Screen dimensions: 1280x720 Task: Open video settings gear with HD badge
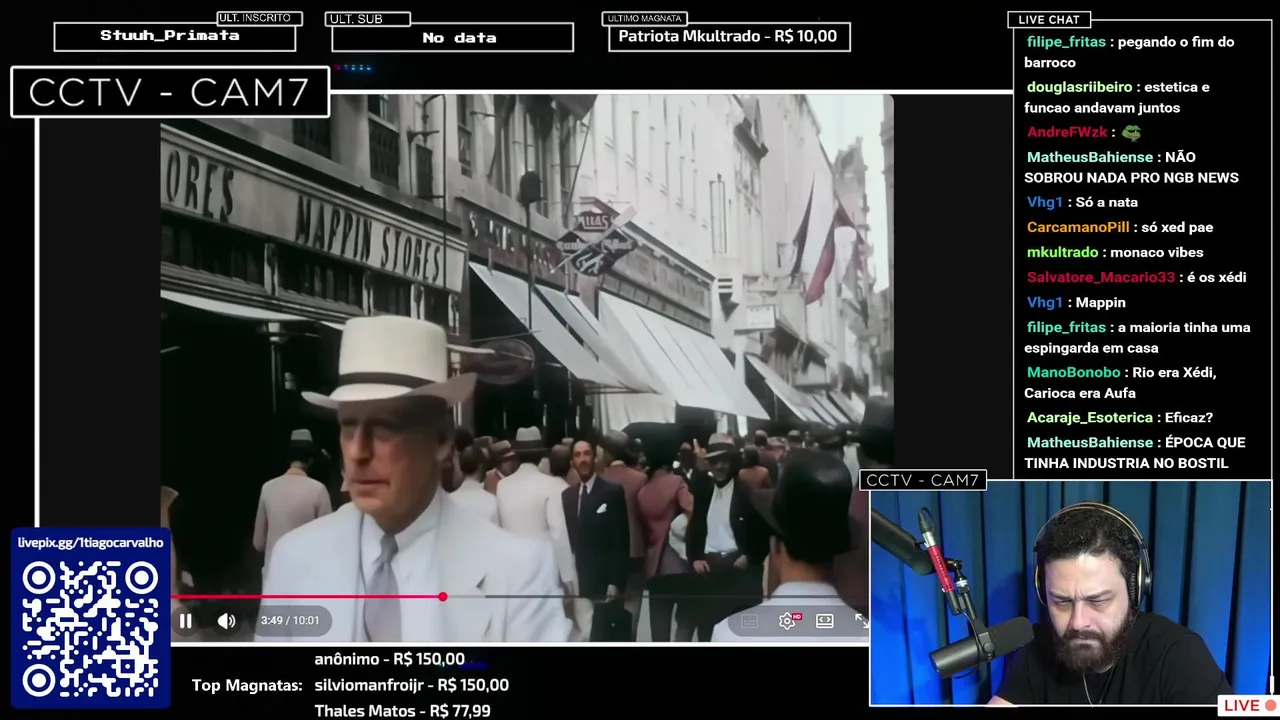click(788, 621)
